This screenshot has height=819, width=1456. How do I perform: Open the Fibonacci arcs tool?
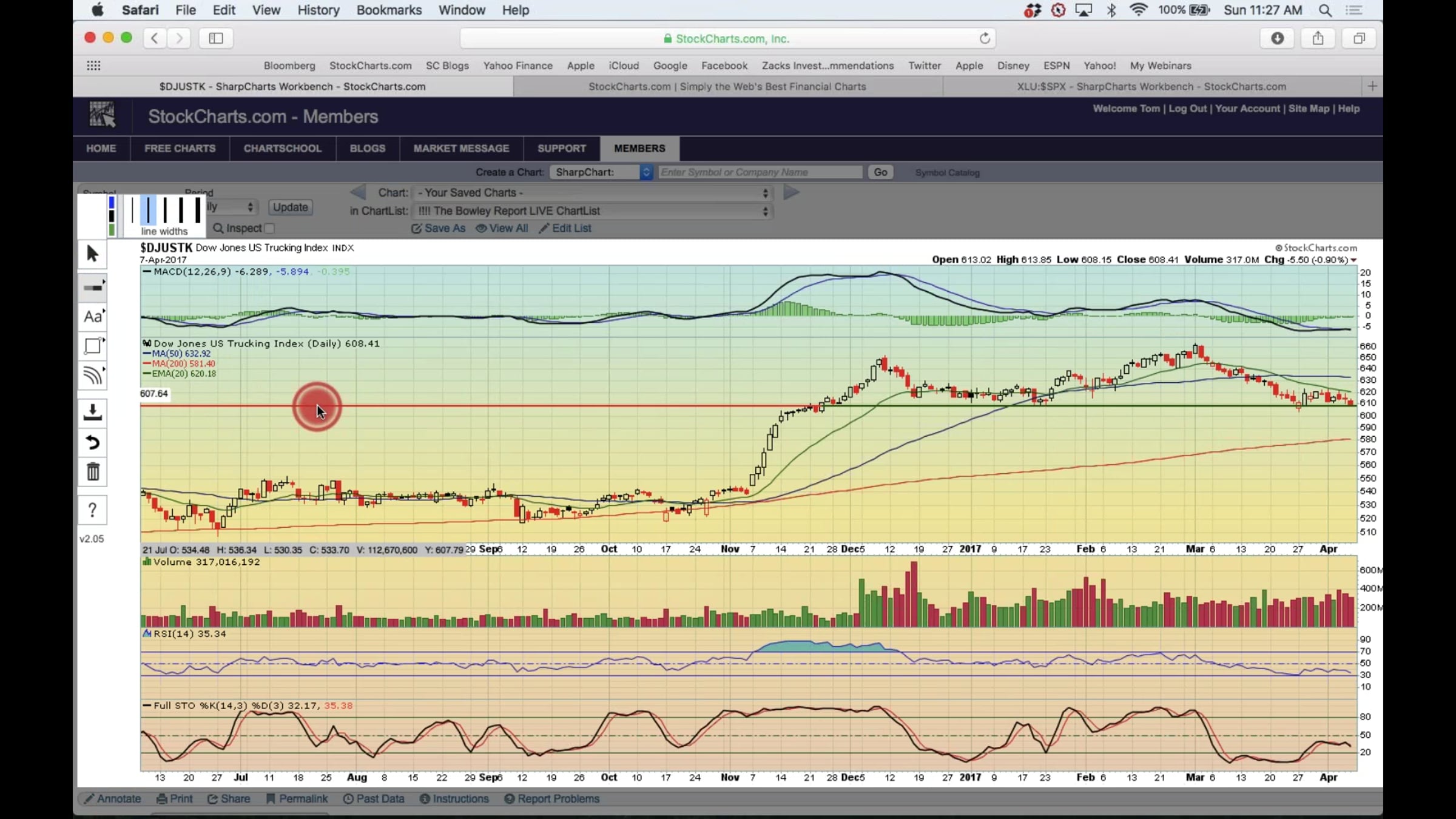[x=92, y=376]
